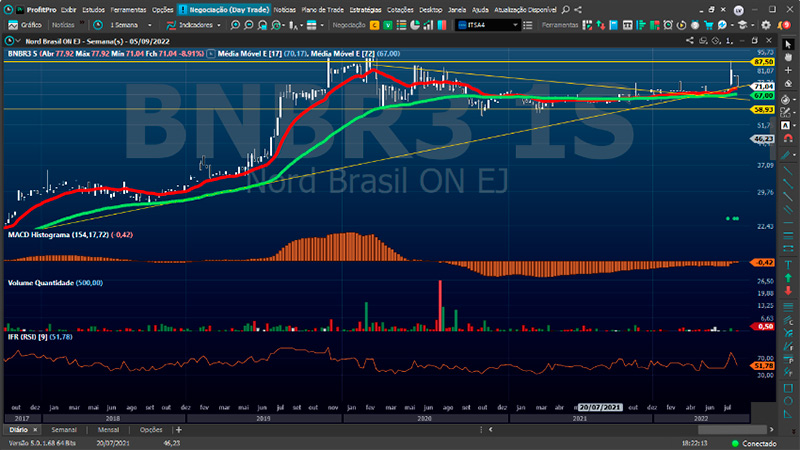800x450 pixels.
Task: Expand the chart type candlestick dropdown
Action: point(302,25)
